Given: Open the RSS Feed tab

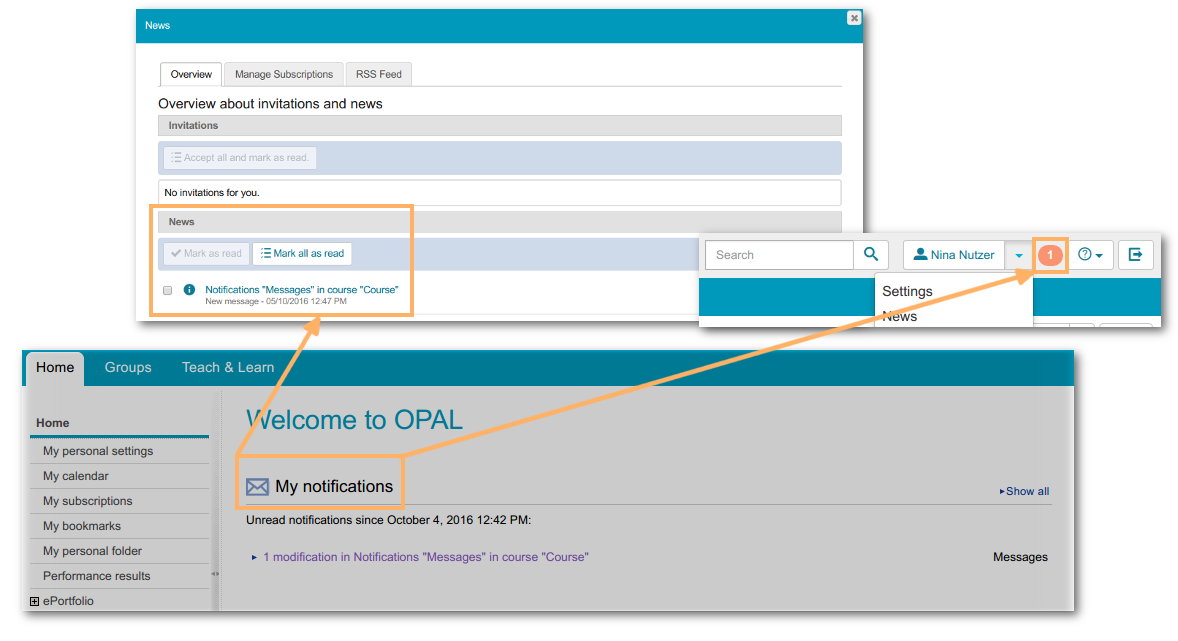Looking at the screenshot, I should tap(379, 74).
